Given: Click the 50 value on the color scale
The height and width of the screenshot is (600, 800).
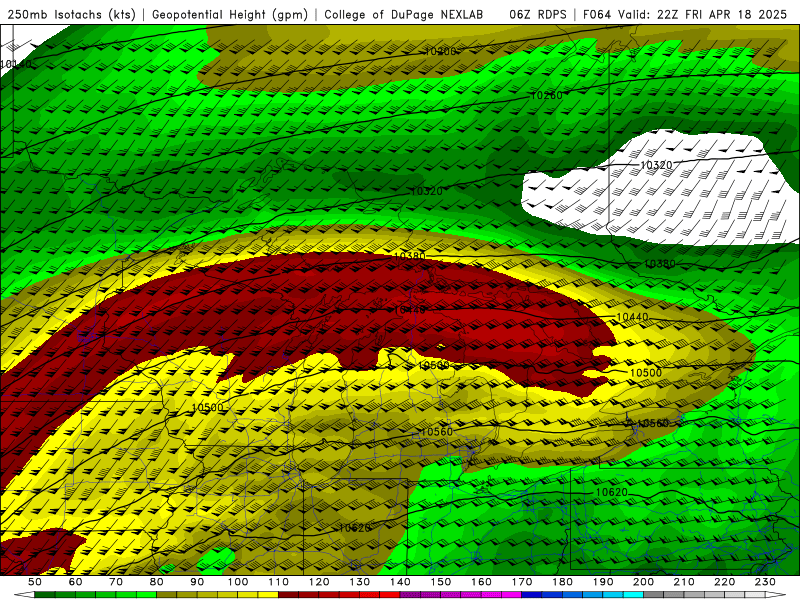Looking at the screenshot, I should (35, 582).
